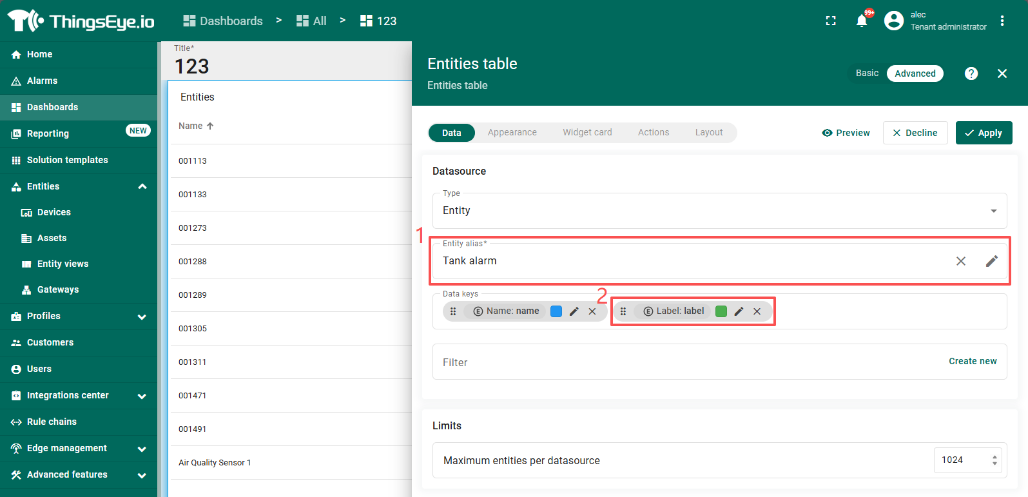The image size is (1028, 497).
Task: Open the datasource Type dropdown
Action: tap(720, 211)
